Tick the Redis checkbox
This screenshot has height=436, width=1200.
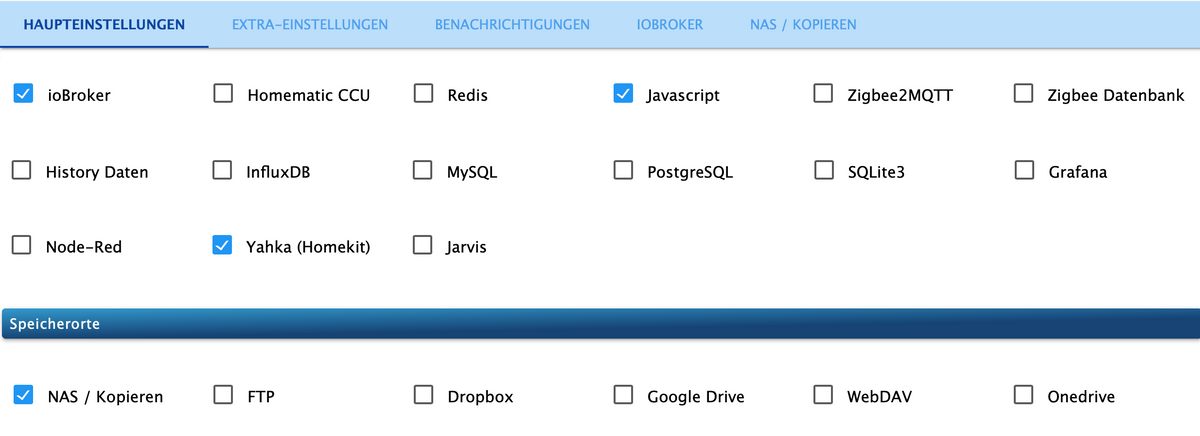[424, 94]
